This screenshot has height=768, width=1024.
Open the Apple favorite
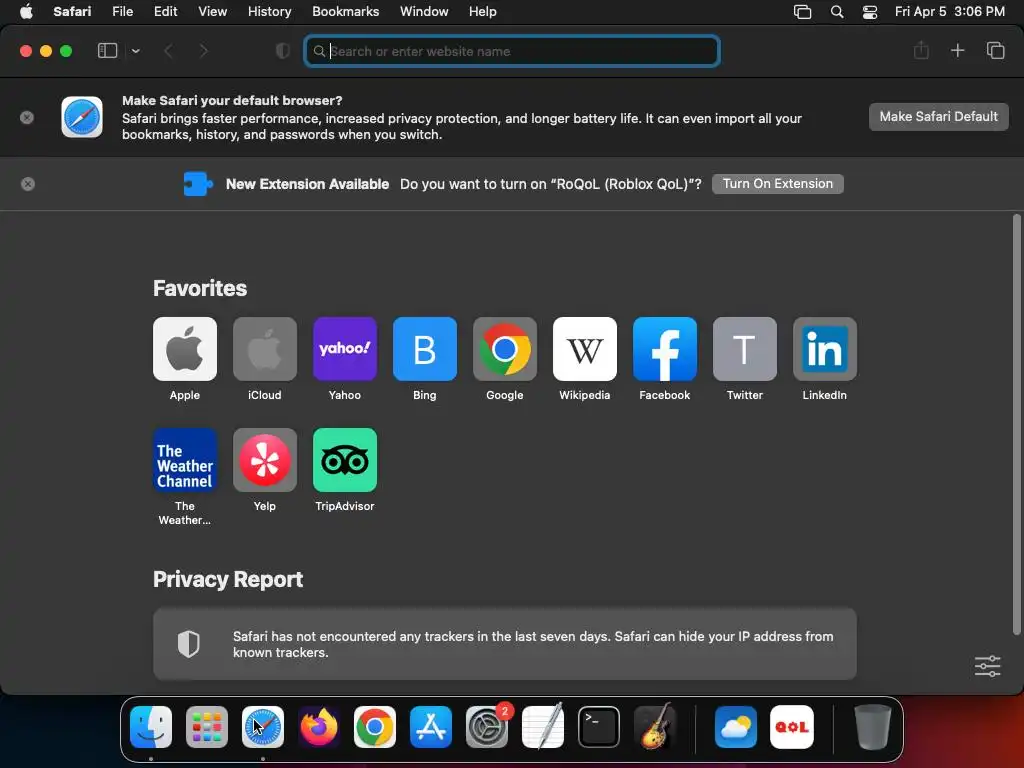tap(185, 349)
